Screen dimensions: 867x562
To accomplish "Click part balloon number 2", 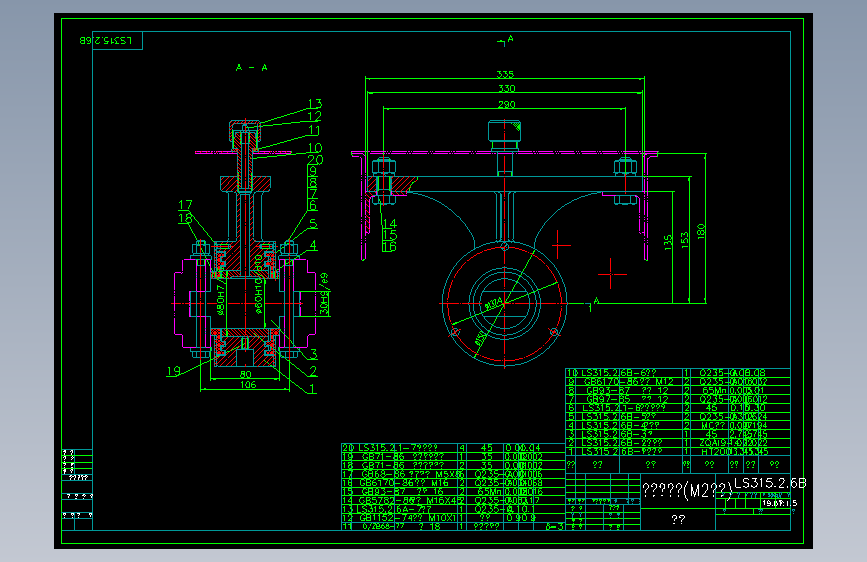I will pos(314,371).
